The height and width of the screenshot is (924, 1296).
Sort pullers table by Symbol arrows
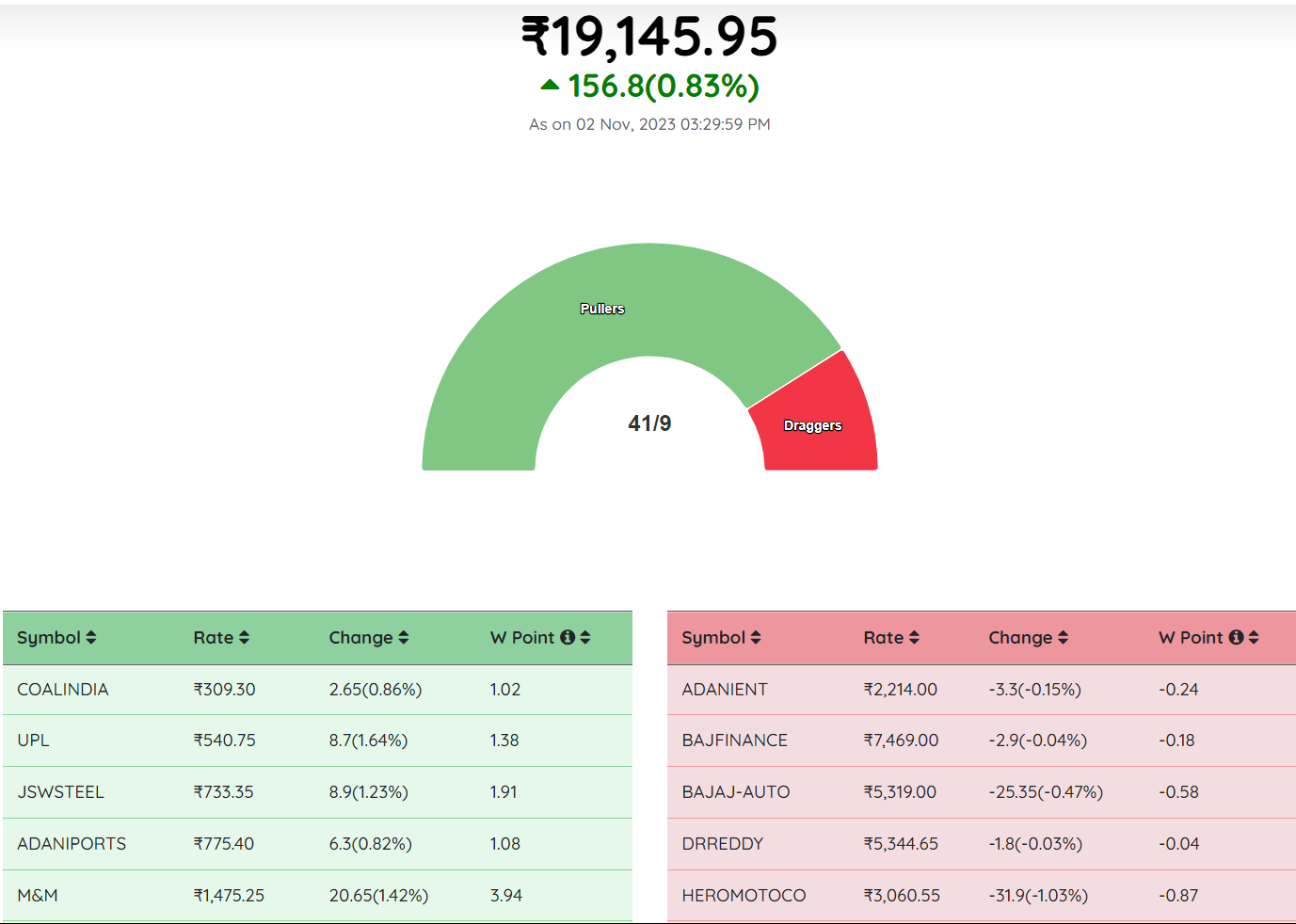[x=91, y=638]
